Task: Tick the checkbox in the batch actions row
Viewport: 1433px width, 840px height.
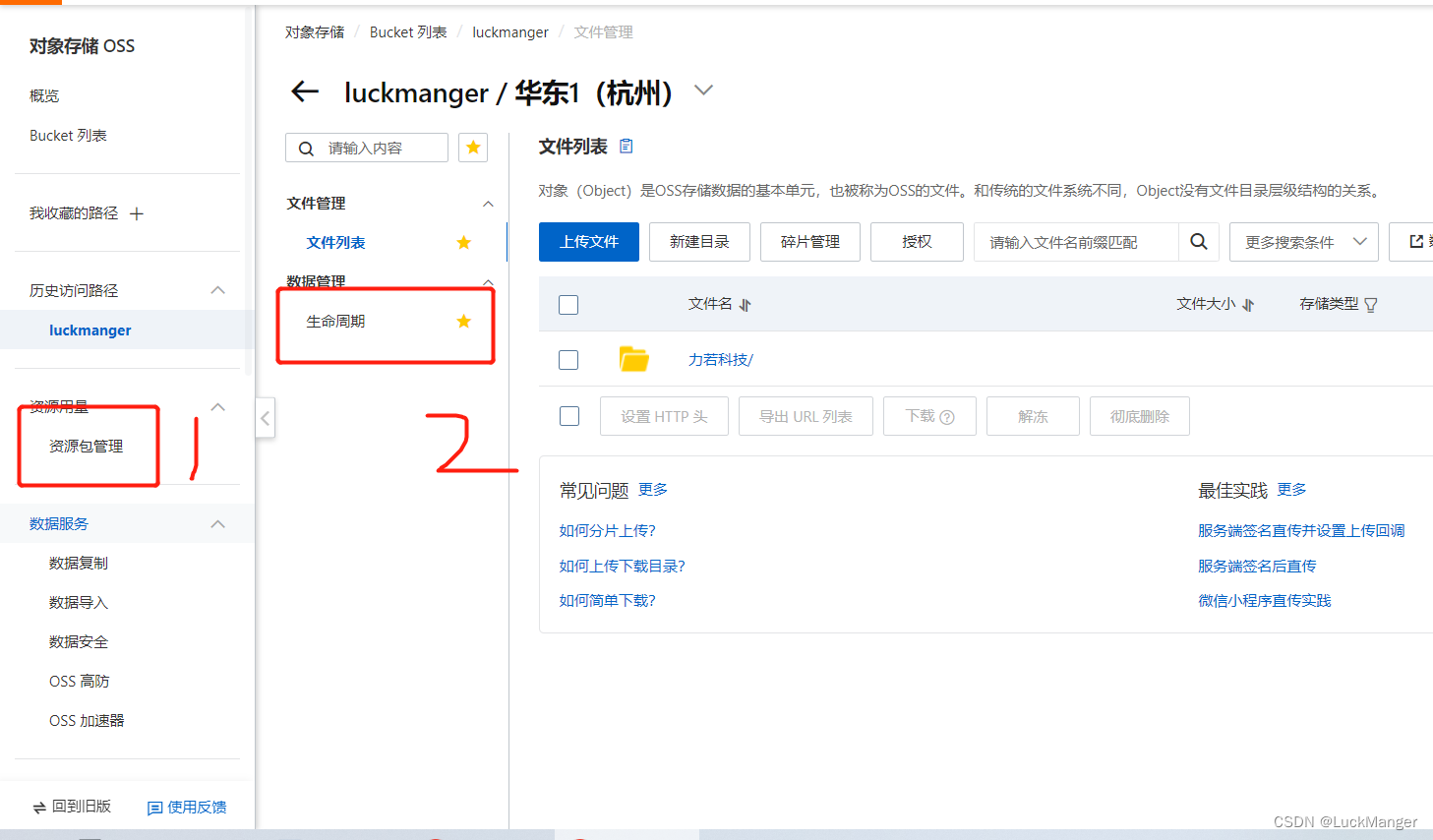Action: (x=569, y=416)
